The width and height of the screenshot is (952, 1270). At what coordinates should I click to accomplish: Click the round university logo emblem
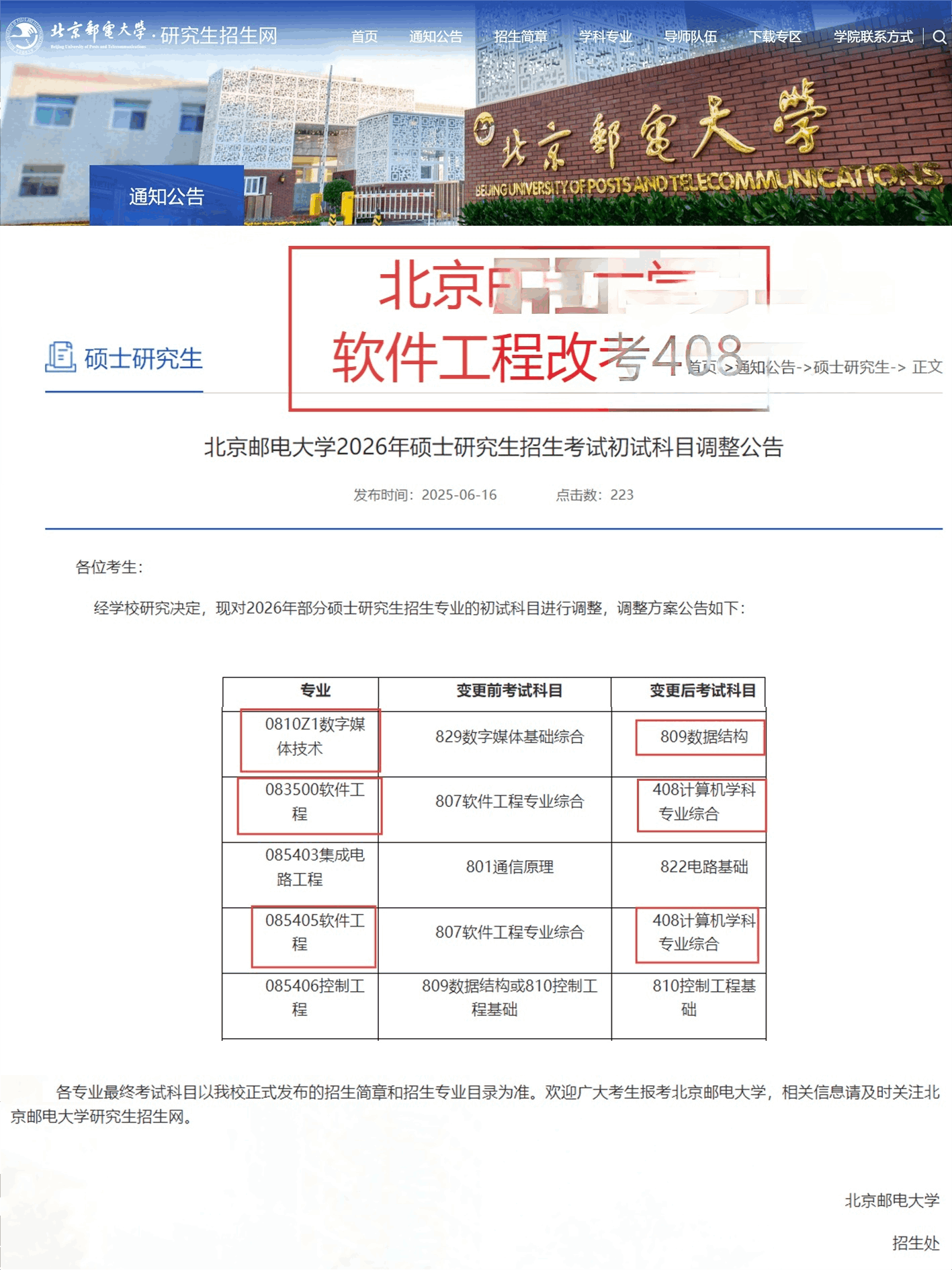click(25, 35)
